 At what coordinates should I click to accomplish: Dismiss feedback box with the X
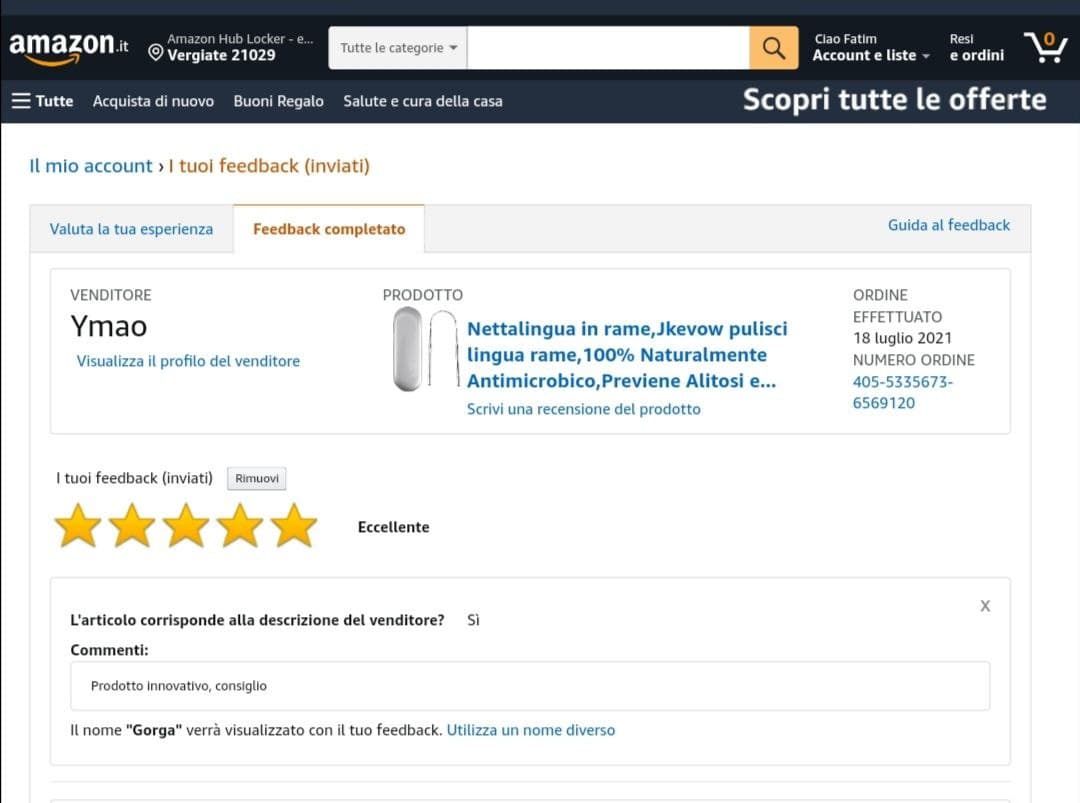(985, 606)
